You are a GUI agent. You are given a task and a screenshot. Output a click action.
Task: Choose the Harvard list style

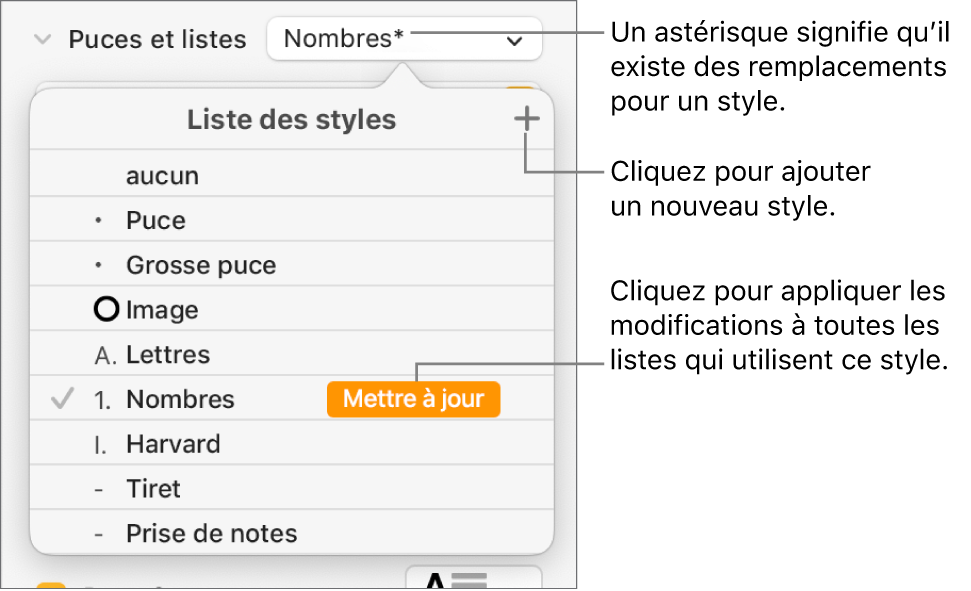173,444
